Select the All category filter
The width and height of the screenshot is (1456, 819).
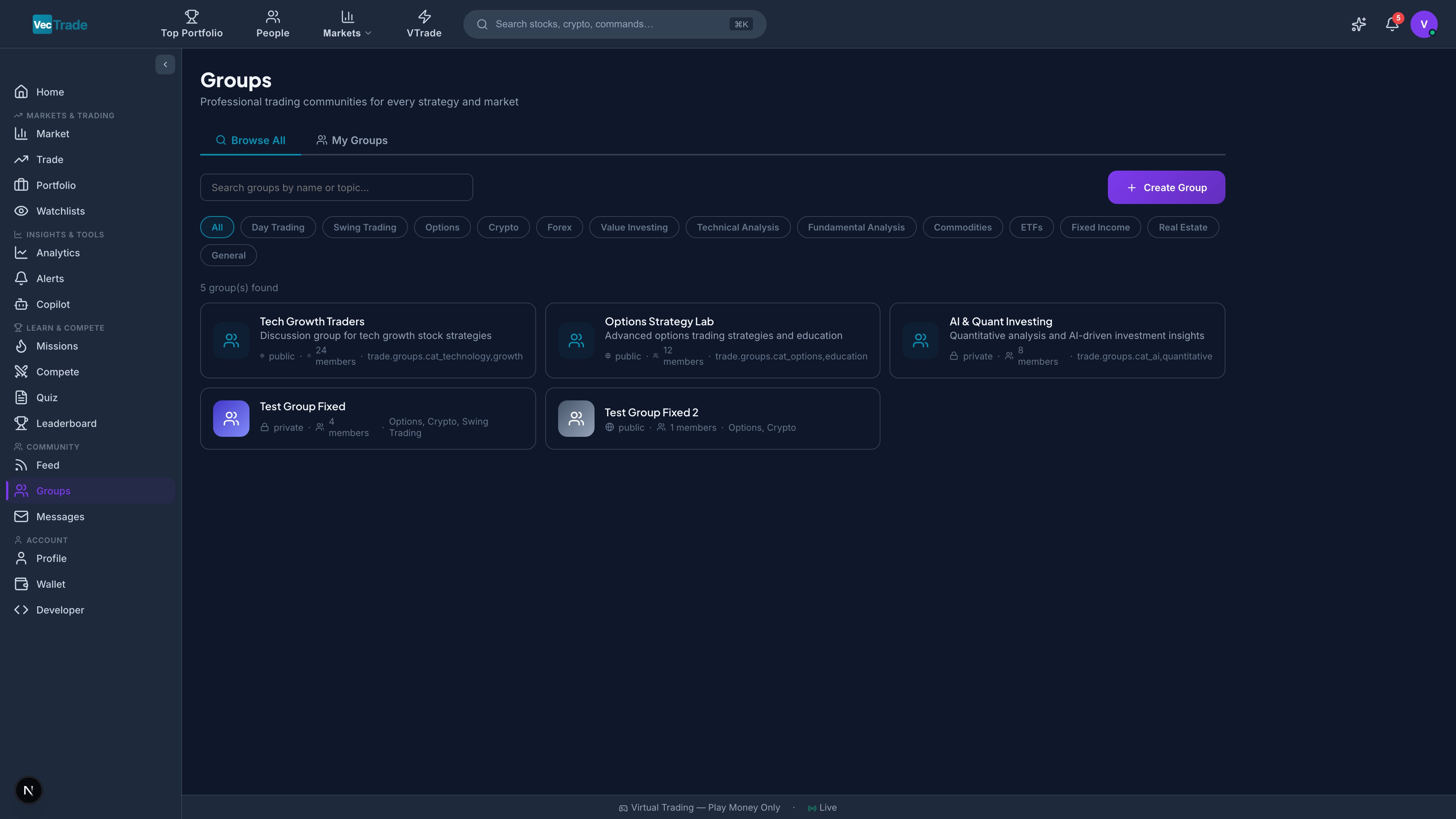tap(217, 227)
